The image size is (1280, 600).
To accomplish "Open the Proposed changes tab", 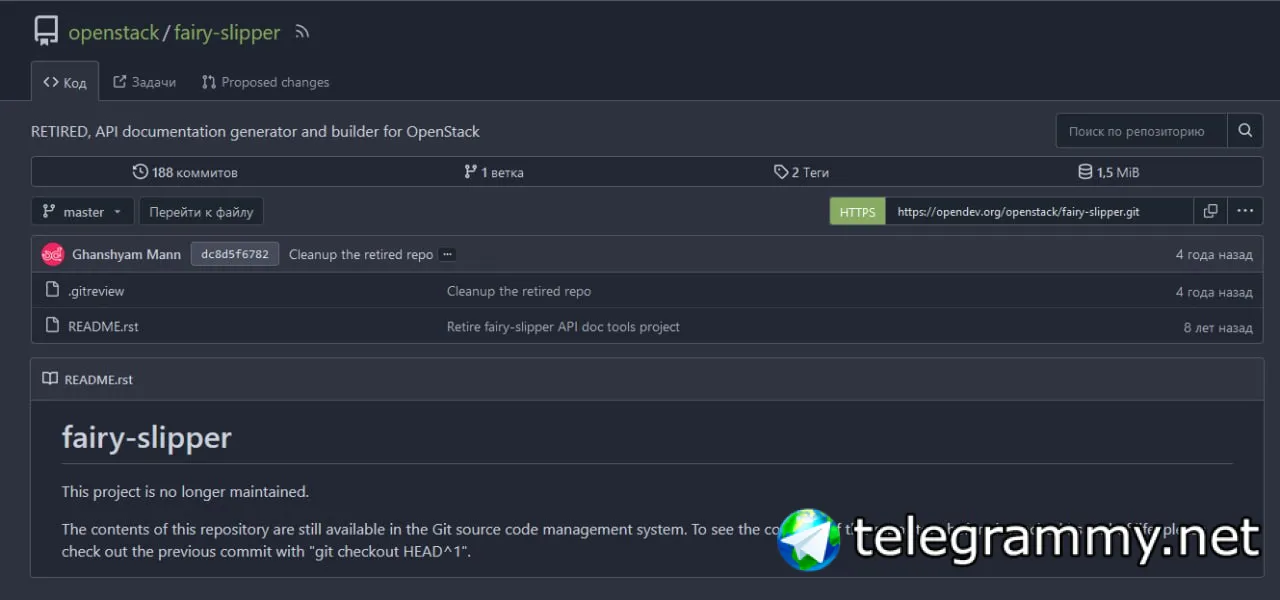I will pyautogui.click(x=266, y=82).
